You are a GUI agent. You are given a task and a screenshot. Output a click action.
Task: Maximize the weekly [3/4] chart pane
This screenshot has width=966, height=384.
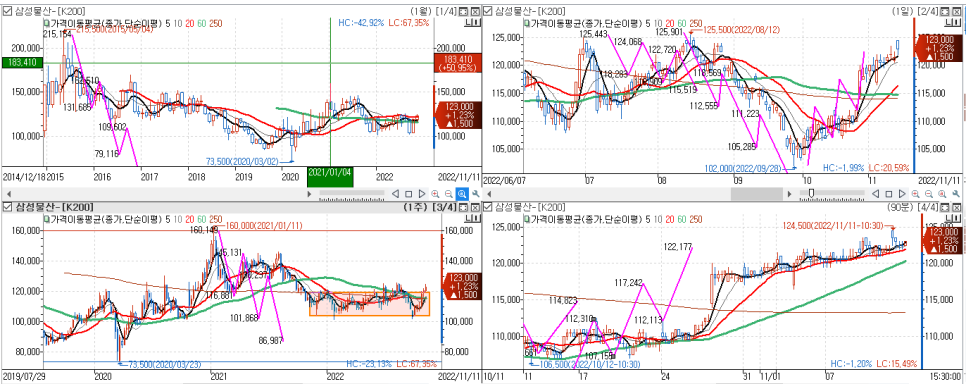[463, 208]
